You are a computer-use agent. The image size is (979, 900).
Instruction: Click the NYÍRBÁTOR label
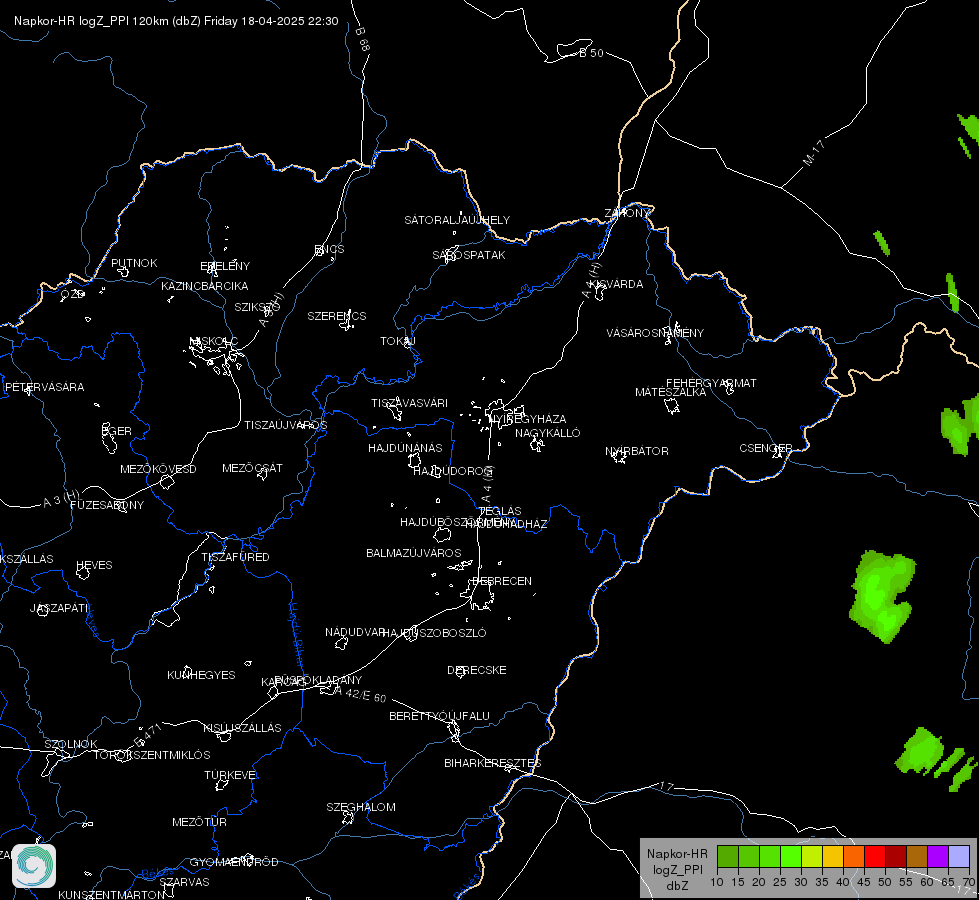pyautogui.click(x=637, y=451)
